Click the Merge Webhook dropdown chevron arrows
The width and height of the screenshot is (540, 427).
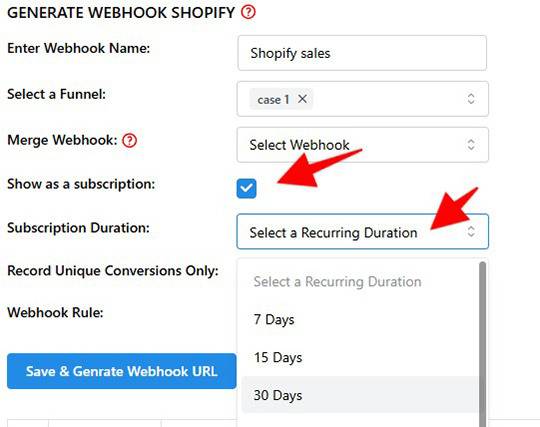coord(471,145)
